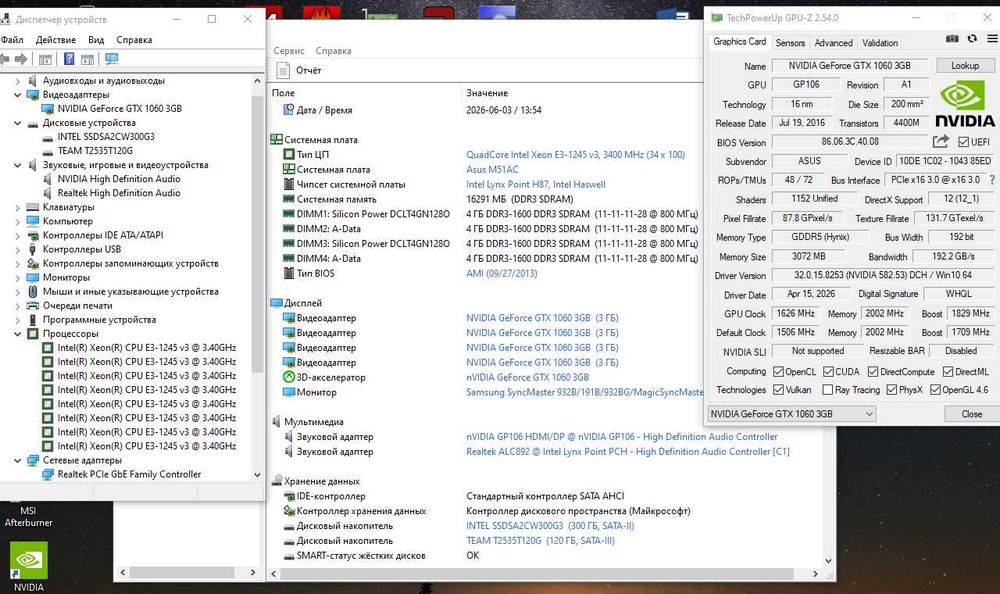Screen dimensions: 1000x594
Task: Click the Отчёт page icon in the report window
Action: [x=283, y=70]
